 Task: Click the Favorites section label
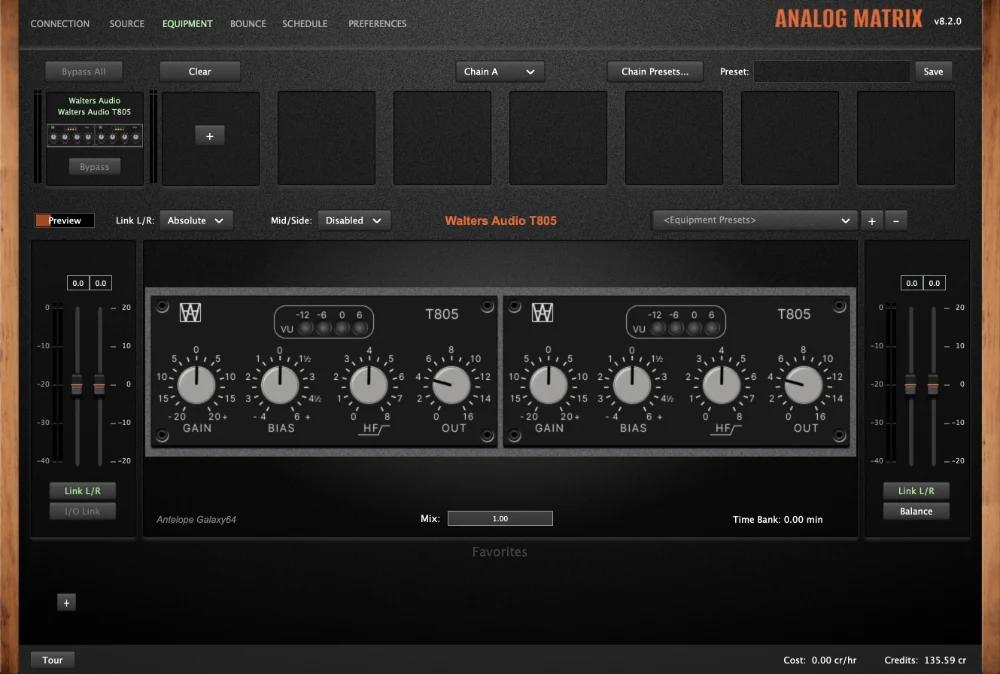coord(499,552)
